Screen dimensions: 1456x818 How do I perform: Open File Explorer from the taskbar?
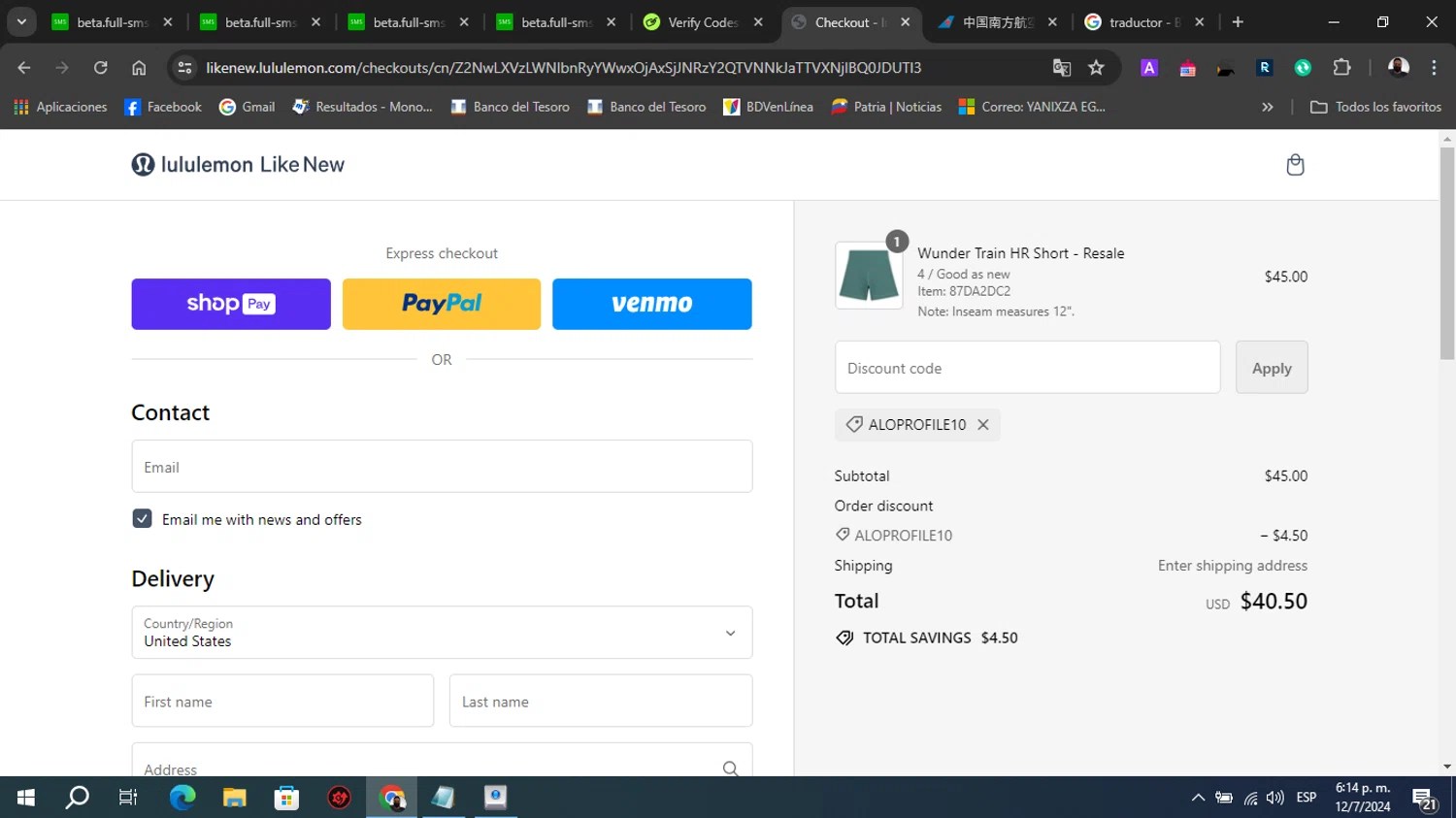tap(234, 798)
